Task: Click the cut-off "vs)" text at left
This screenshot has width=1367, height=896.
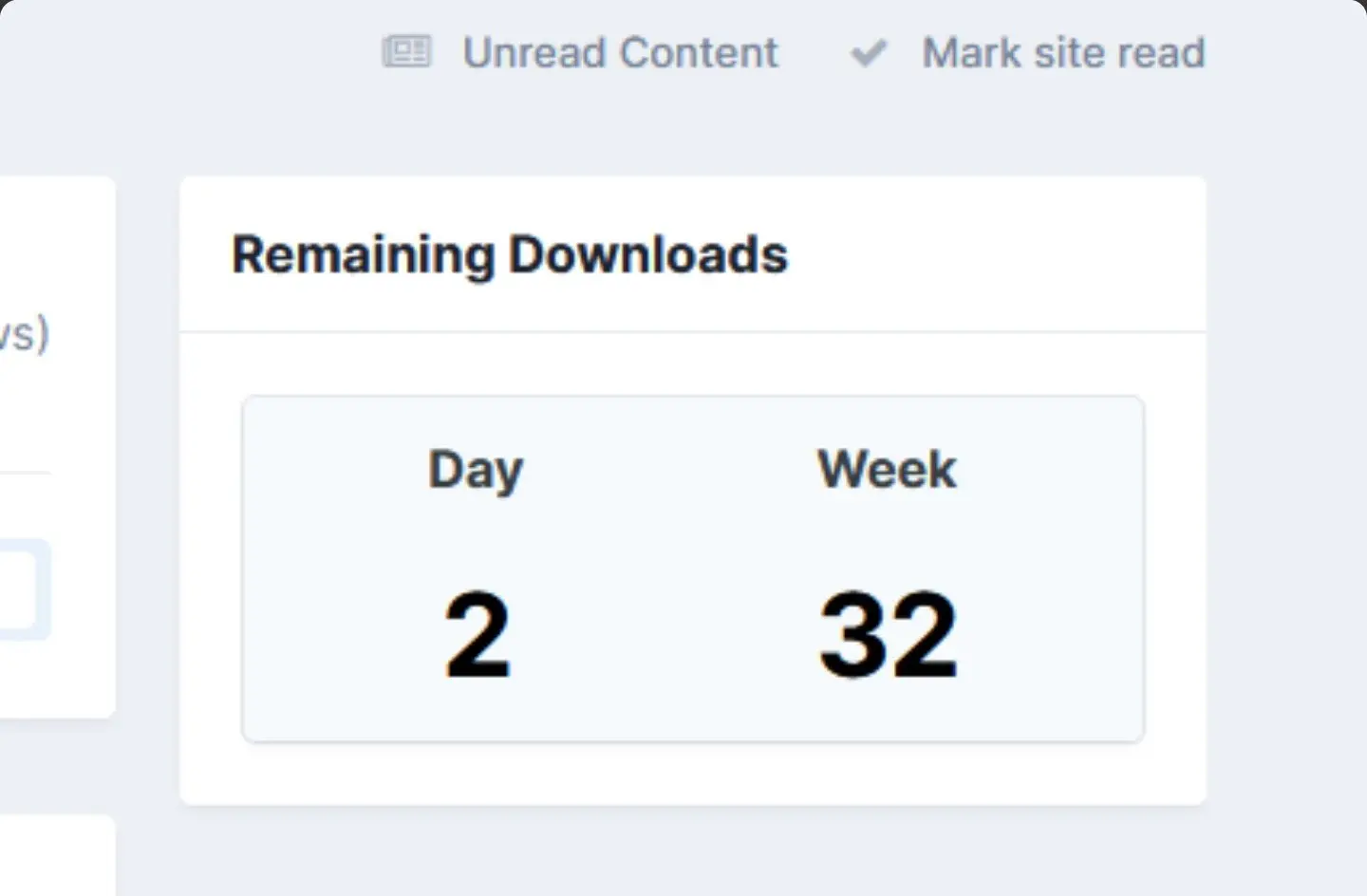Action: [x=25, y=334]
